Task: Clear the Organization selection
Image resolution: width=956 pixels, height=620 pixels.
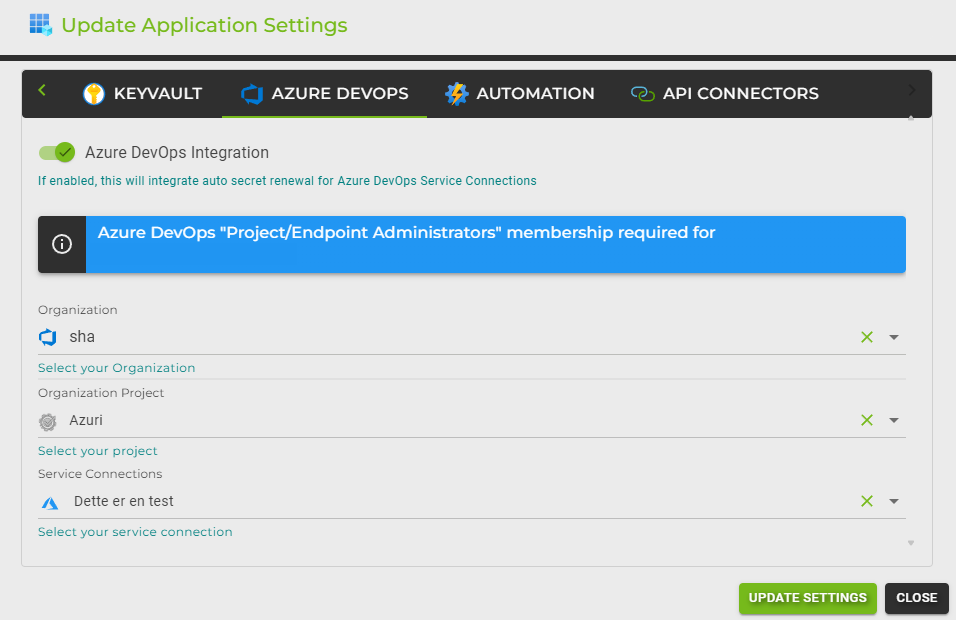Action: click(866, 337)
